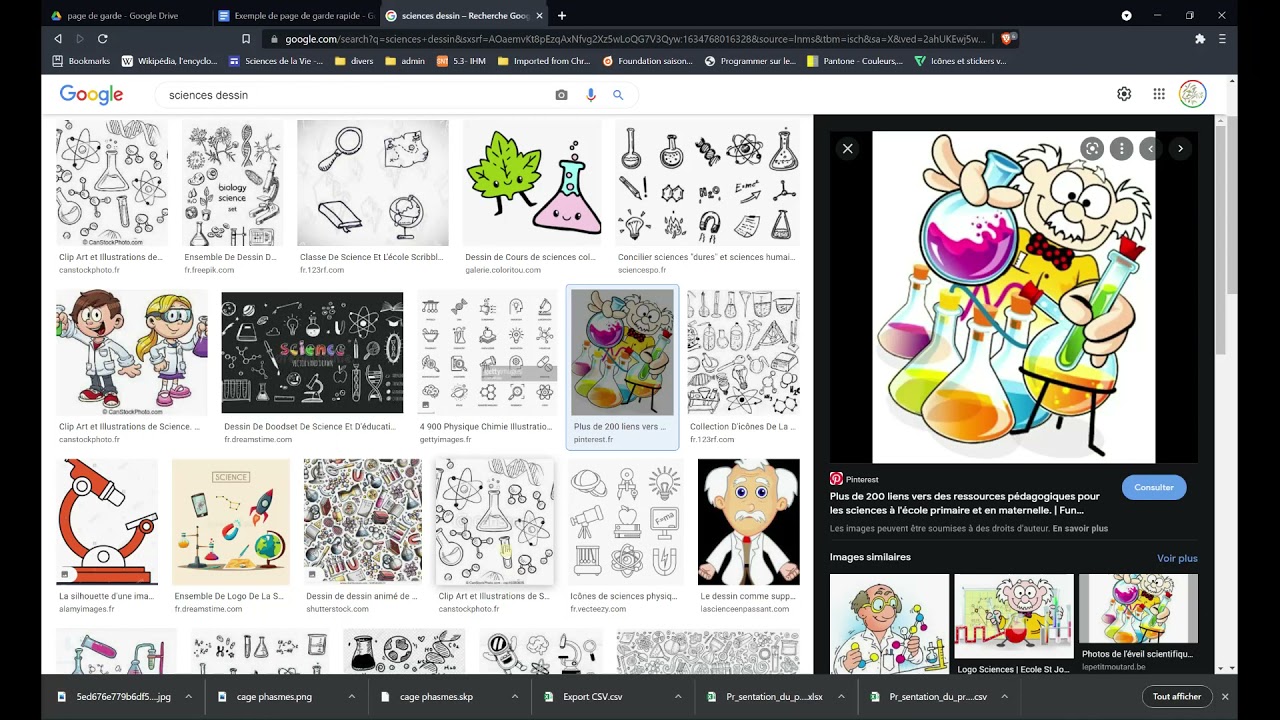Expand options for 5ed676e779b6df5 jpg download

coord(188,696)
